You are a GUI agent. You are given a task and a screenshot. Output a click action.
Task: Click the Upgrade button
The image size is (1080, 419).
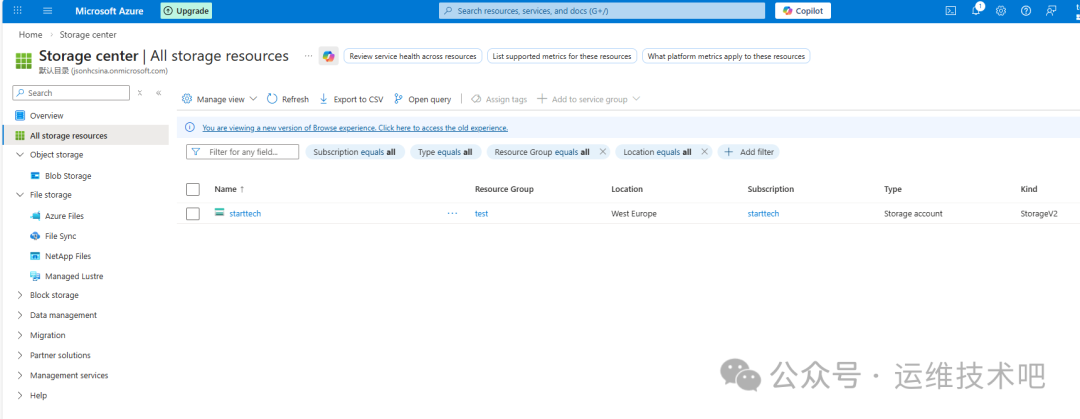click(186, 11)
